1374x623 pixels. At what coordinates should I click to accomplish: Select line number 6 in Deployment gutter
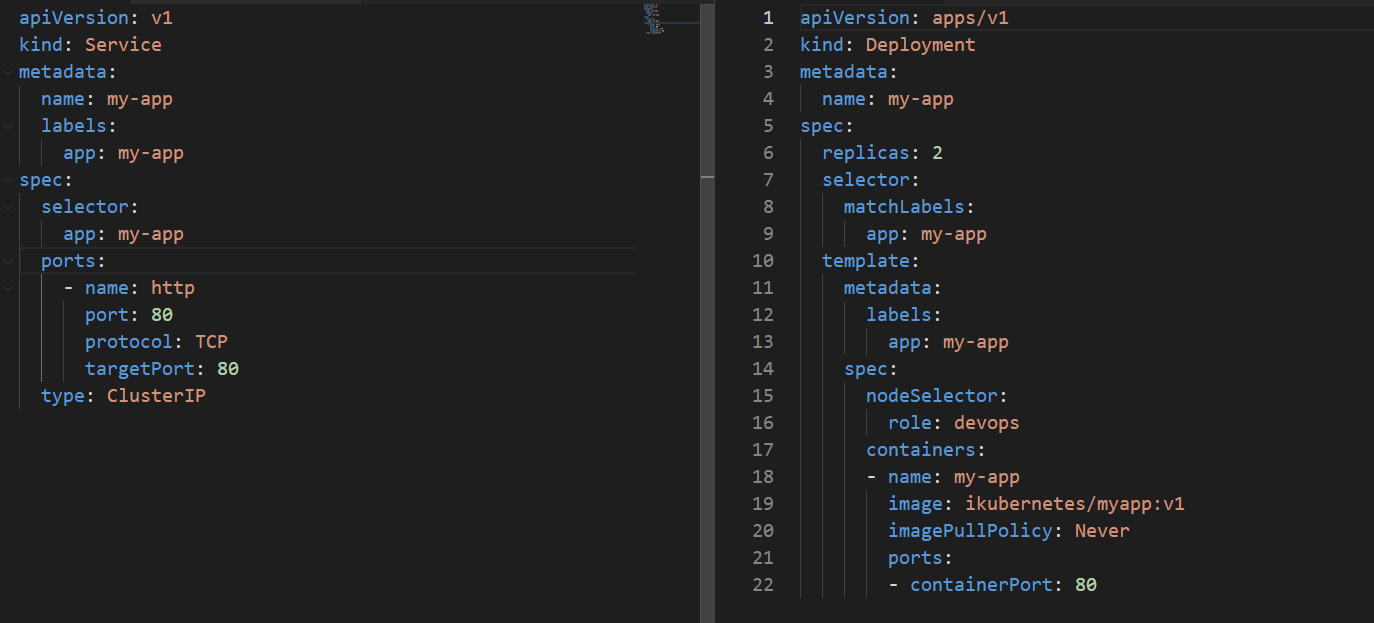[x=768, y=153]
